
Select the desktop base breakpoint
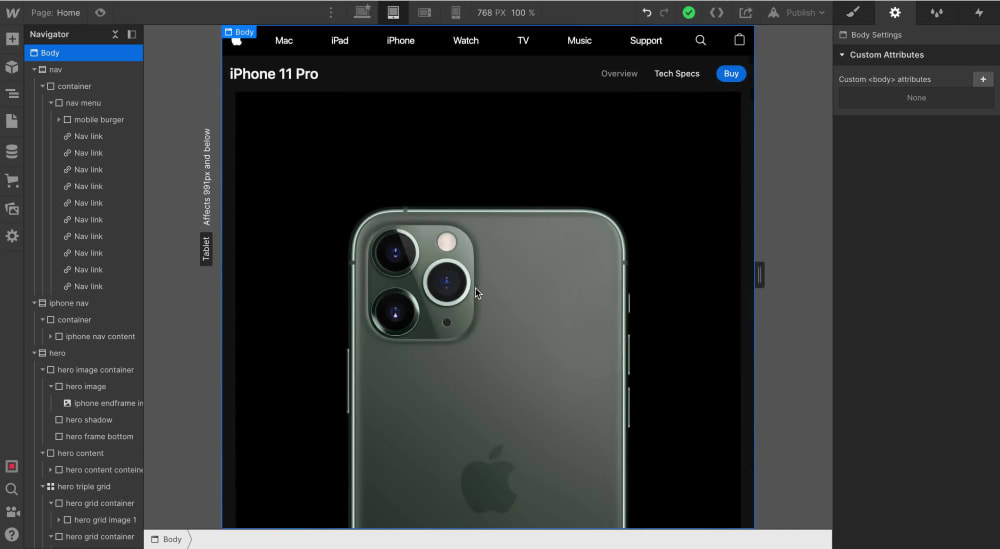(363, 12)
